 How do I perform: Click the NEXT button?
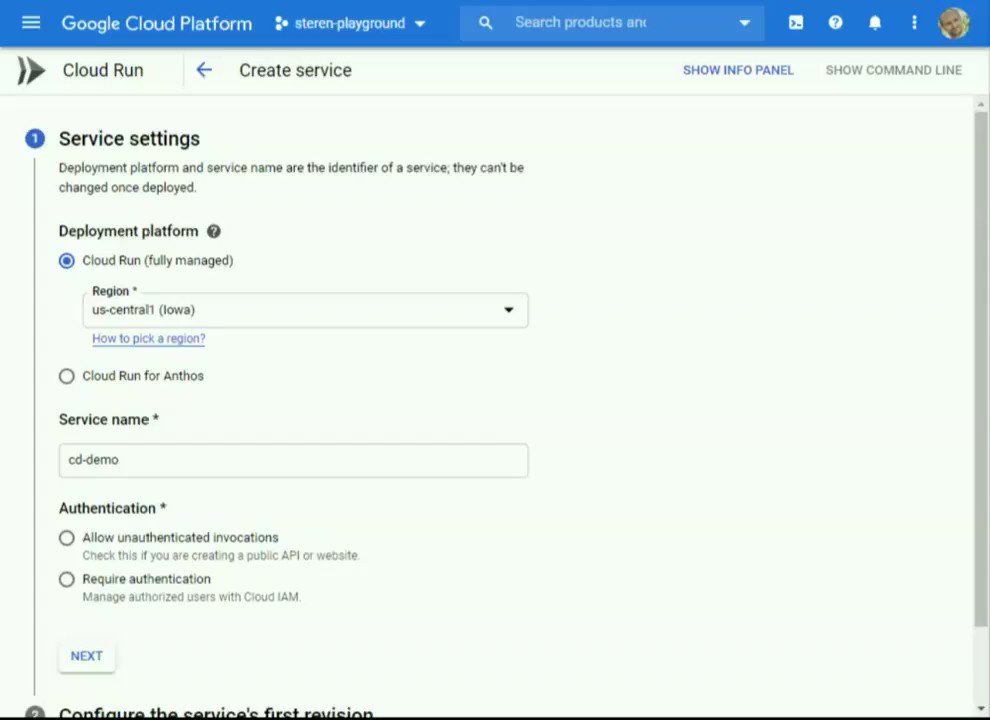point(86,656)
